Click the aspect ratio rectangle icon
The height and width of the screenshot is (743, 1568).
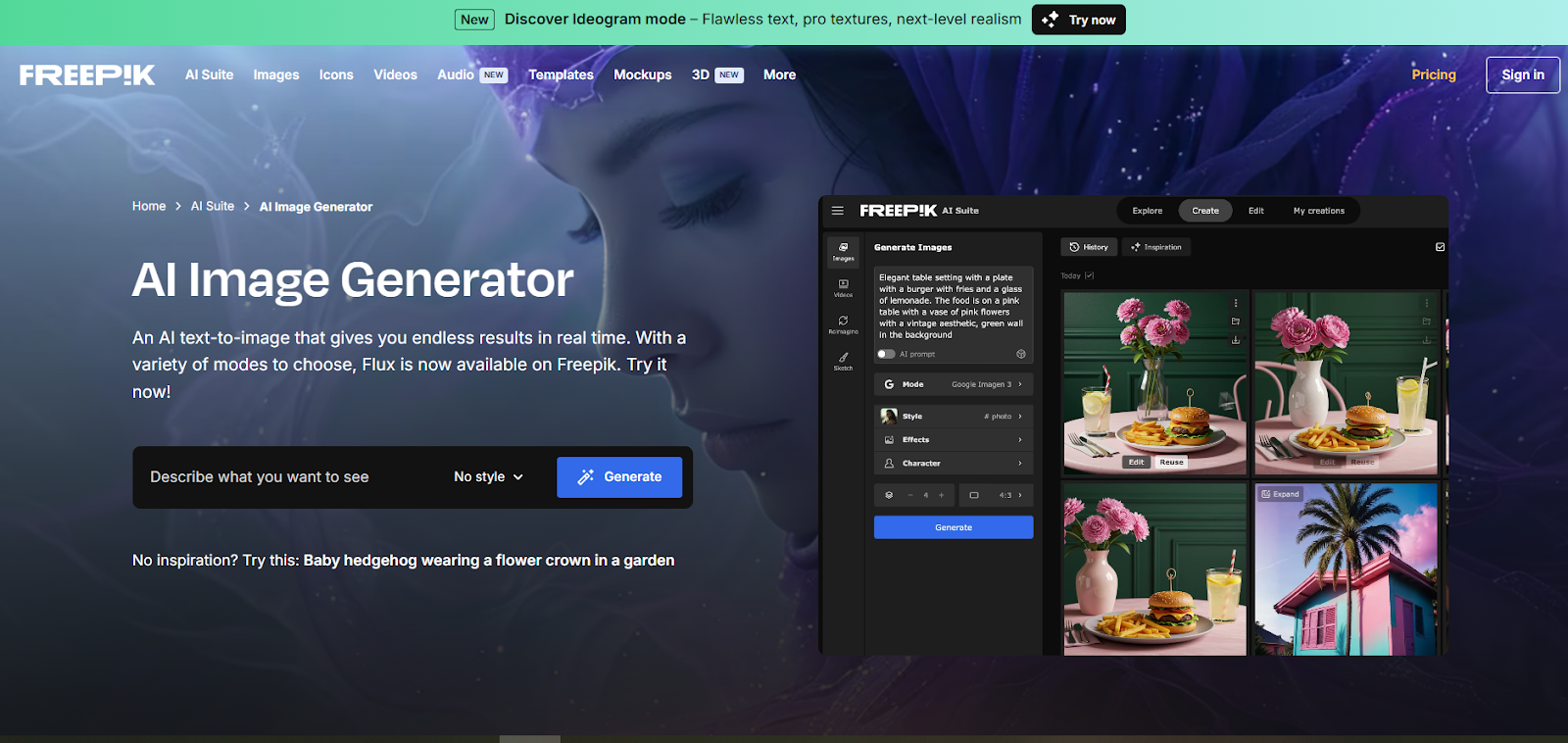pos(974,495)
